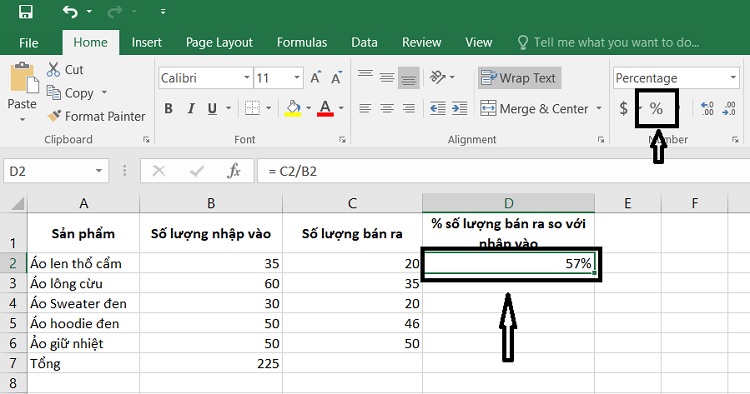
Task: Open the View tab
Action: [x=478, y=43]
